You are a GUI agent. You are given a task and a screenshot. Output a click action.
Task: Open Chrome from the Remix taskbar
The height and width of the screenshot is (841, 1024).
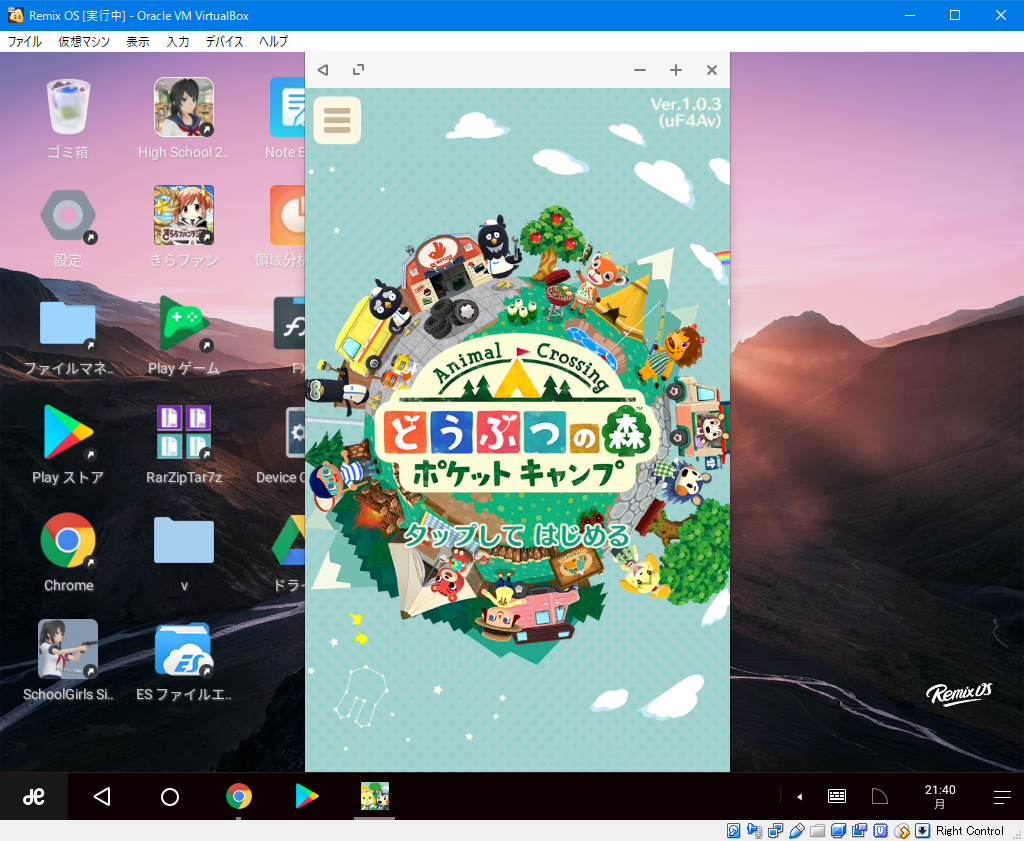[239, 796]
